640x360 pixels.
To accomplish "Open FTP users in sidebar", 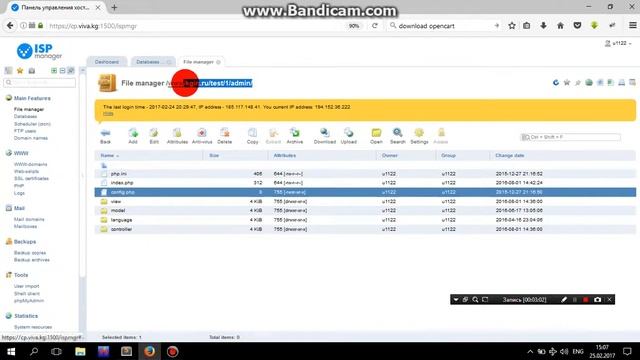I will coord(25,131).
